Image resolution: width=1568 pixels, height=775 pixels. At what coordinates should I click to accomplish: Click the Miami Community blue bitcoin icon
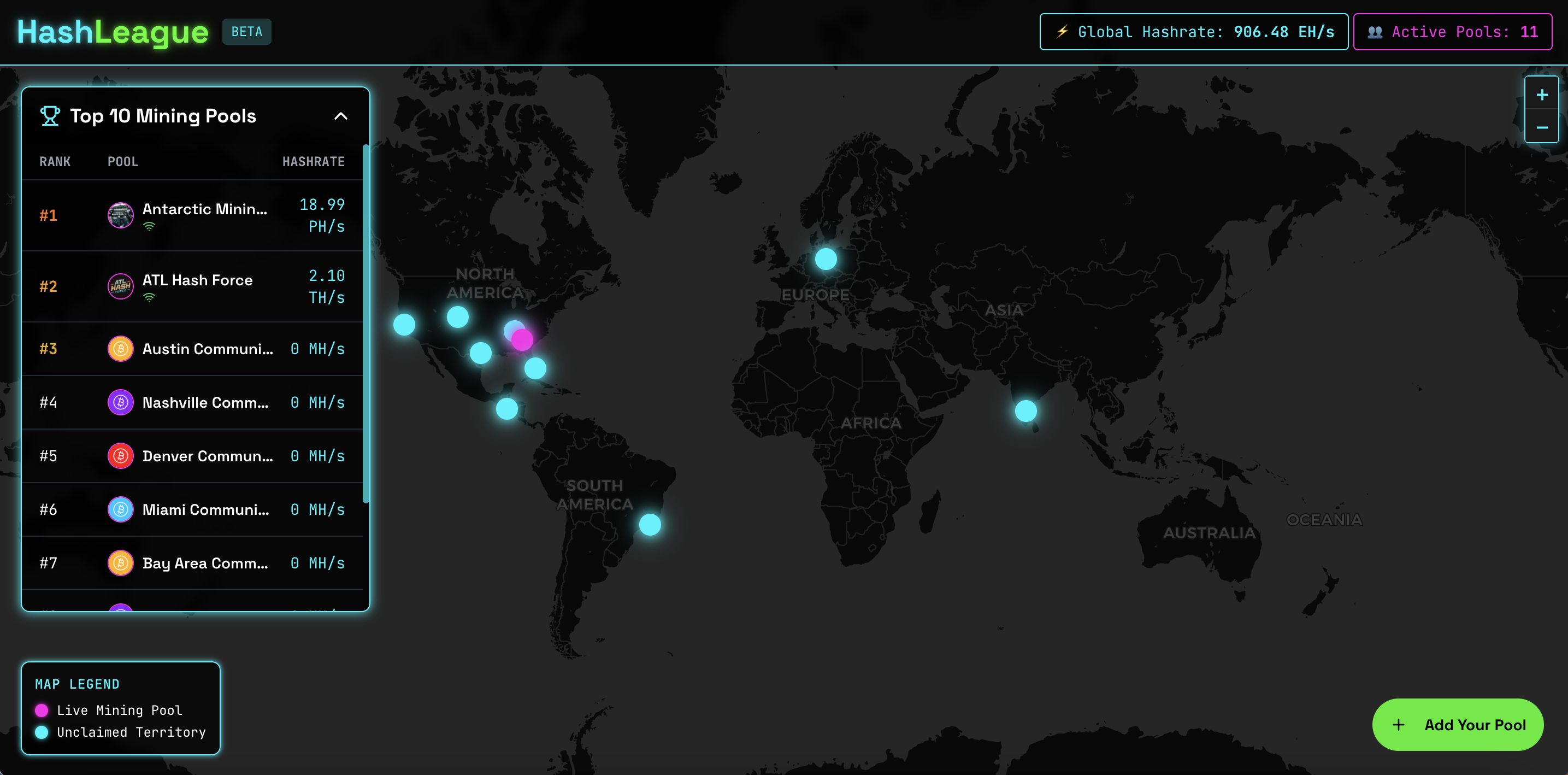click(x=121, y=509)
